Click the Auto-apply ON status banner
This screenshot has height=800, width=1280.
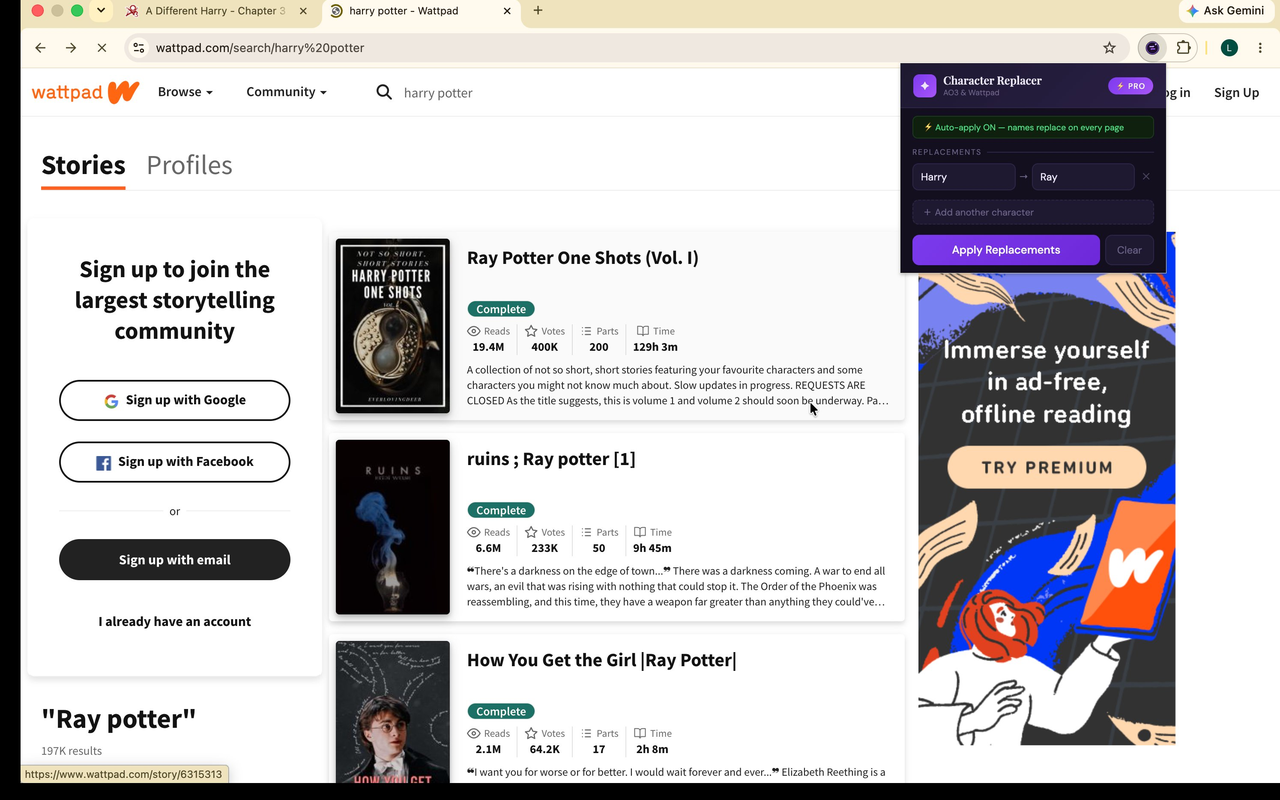click(x=1033, y=128)
